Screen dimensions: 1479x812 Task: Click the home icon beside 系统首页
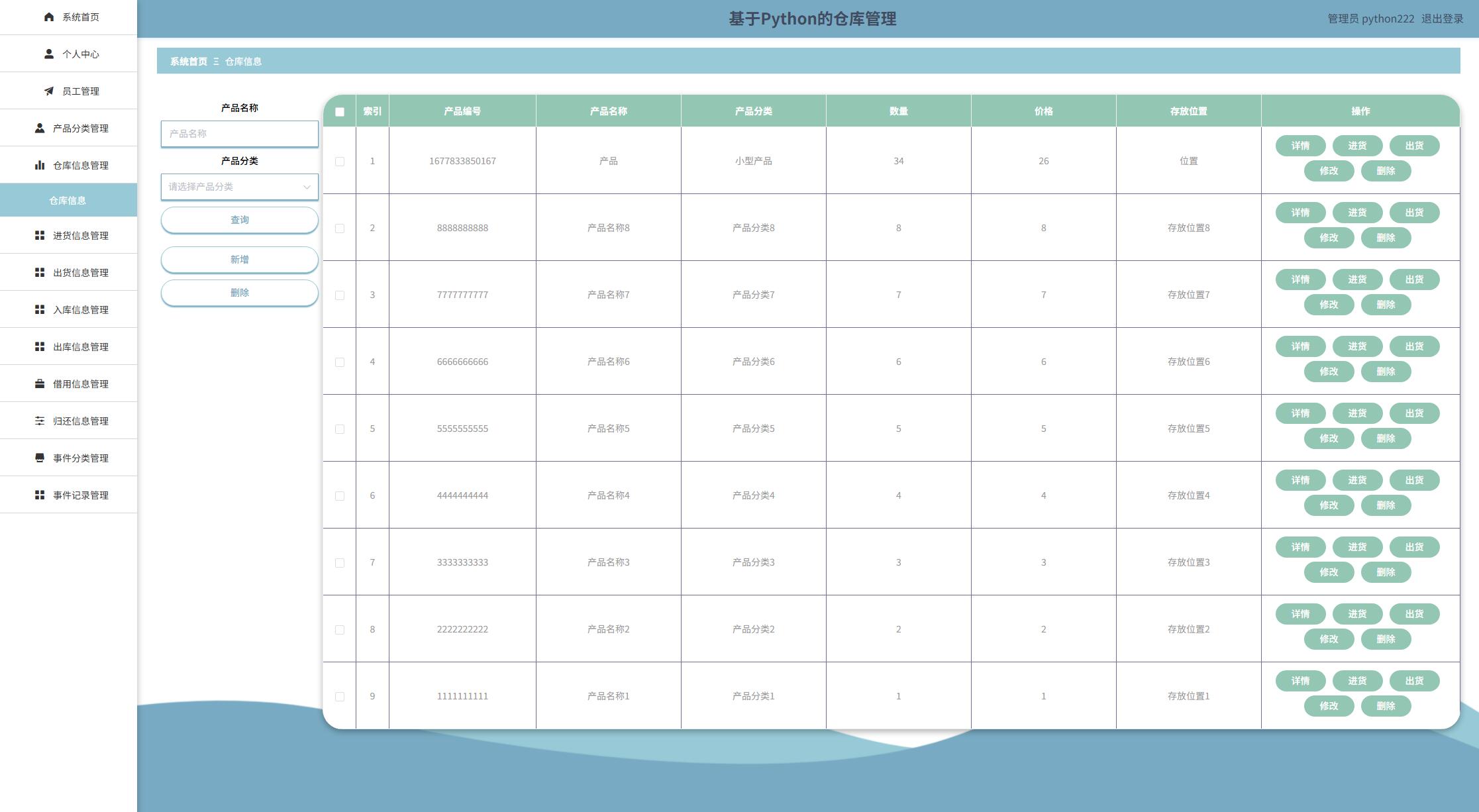tap(49, 17)
